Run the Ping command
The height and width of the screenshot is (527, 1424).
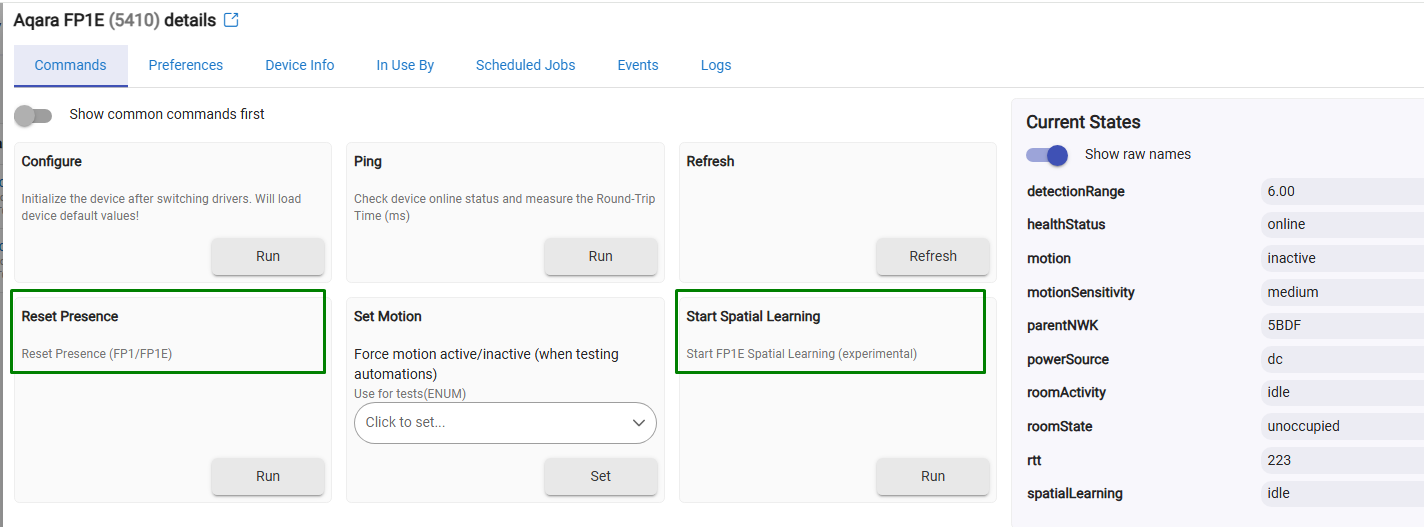[600, 257]
